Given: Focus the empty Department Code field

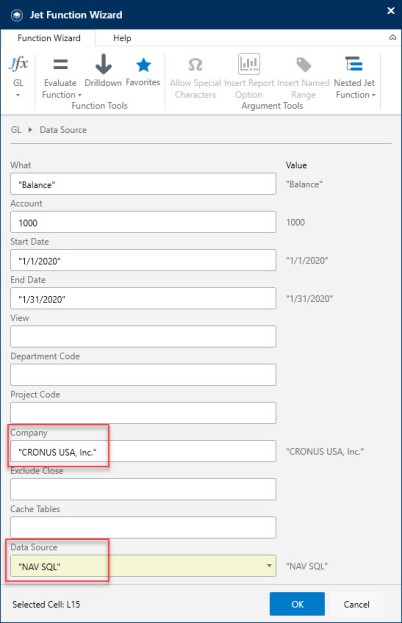Looking at the screenshot, I should point(143,375).
